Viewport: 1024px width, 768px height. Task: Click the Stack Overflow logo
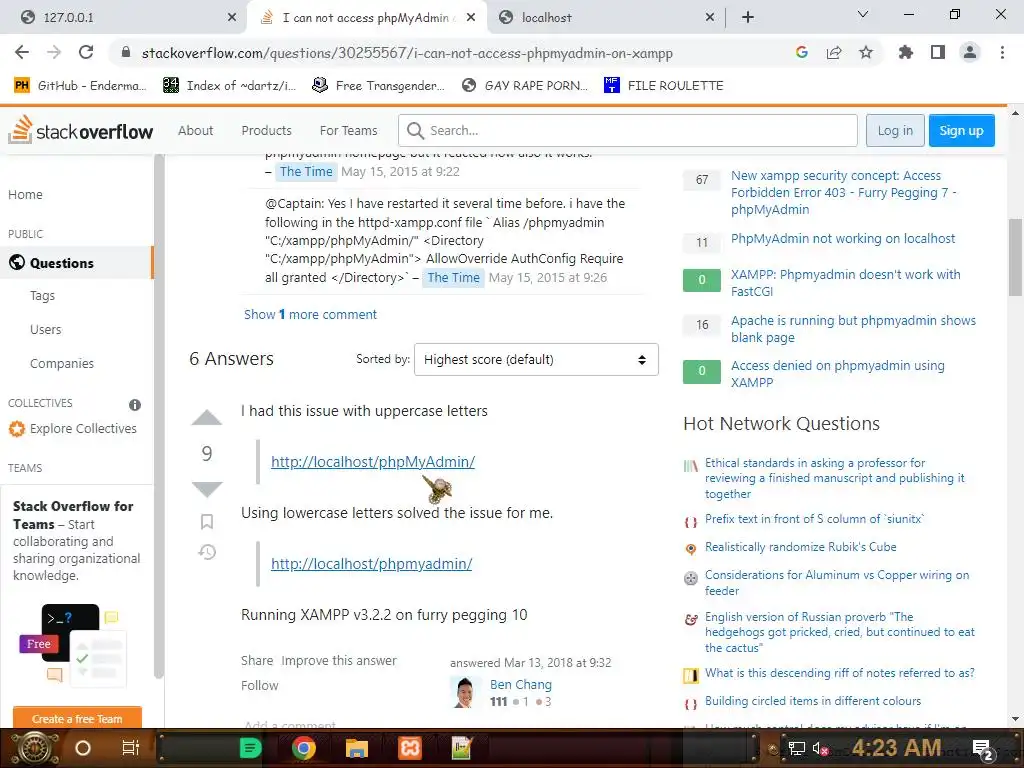coord(80,130)
